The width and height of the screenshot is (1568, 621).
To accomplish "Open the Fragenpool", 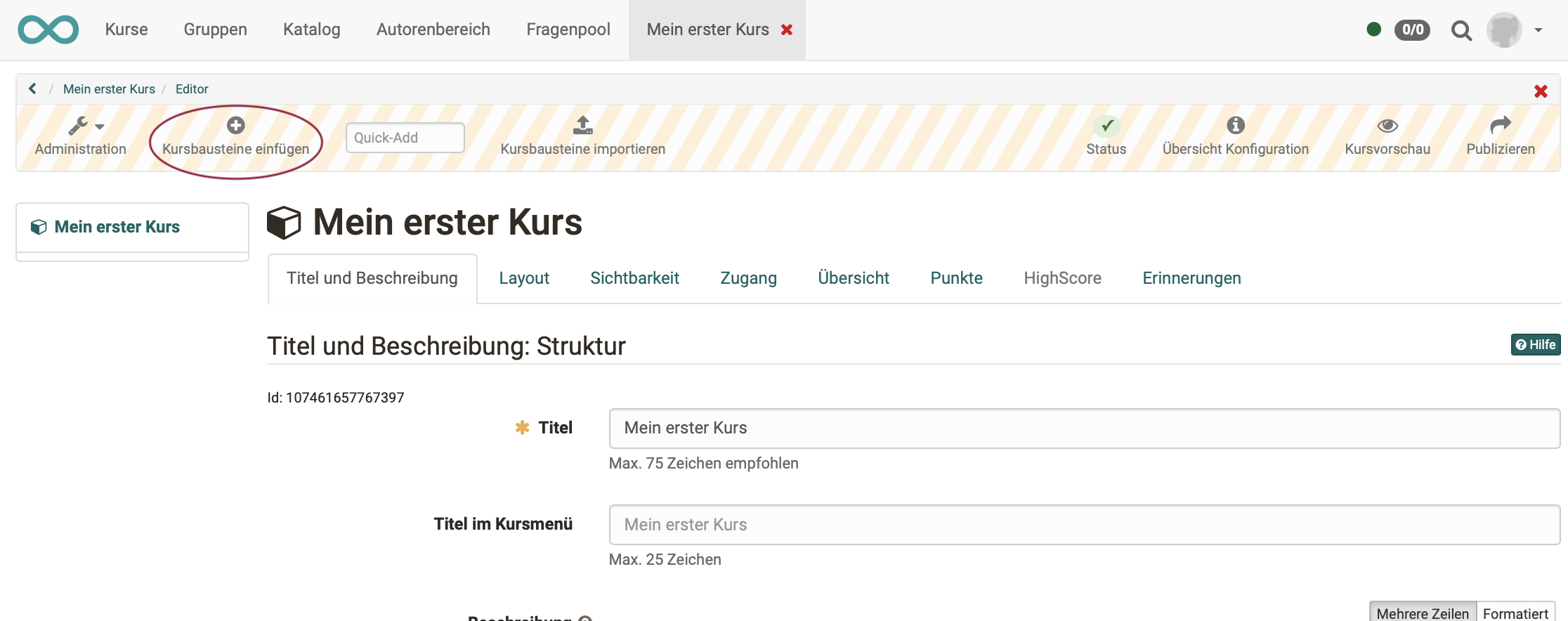I will [568, 30].
